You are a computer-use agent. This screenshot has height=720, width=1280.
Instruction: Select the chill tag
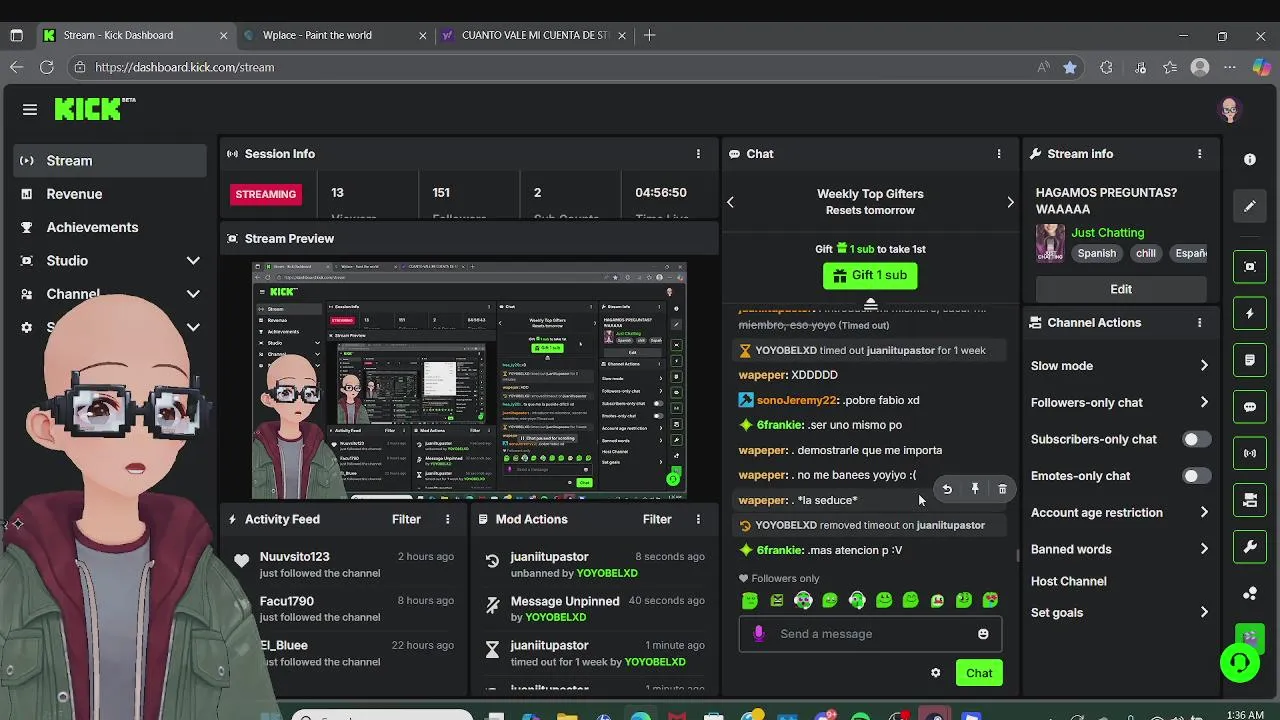click(1146, 253)
